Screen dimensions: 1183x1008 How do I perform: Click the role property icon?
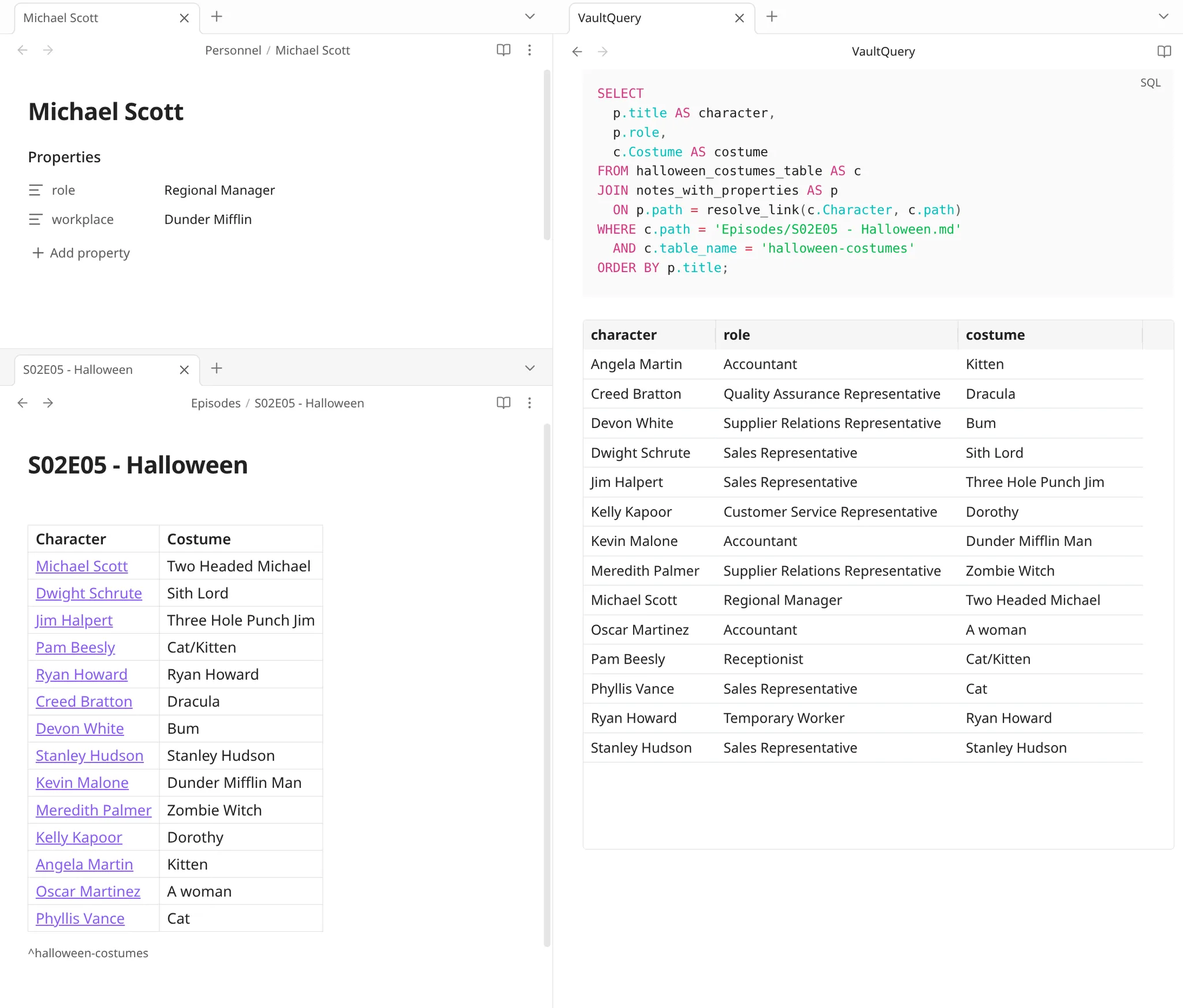[36, 190]
